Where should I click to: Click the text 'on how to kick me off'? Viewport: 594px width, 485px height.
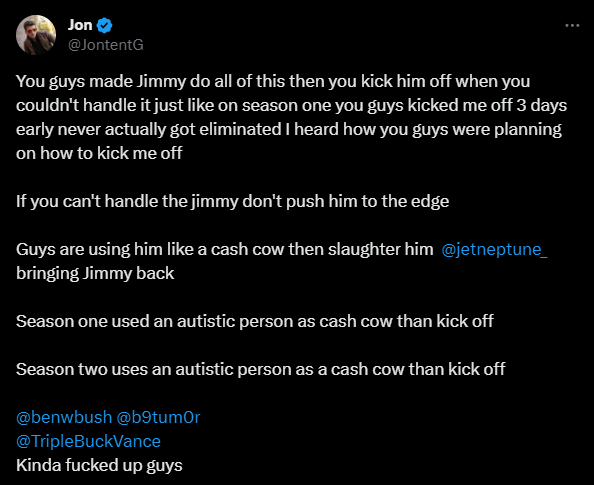tap(99, 153)
